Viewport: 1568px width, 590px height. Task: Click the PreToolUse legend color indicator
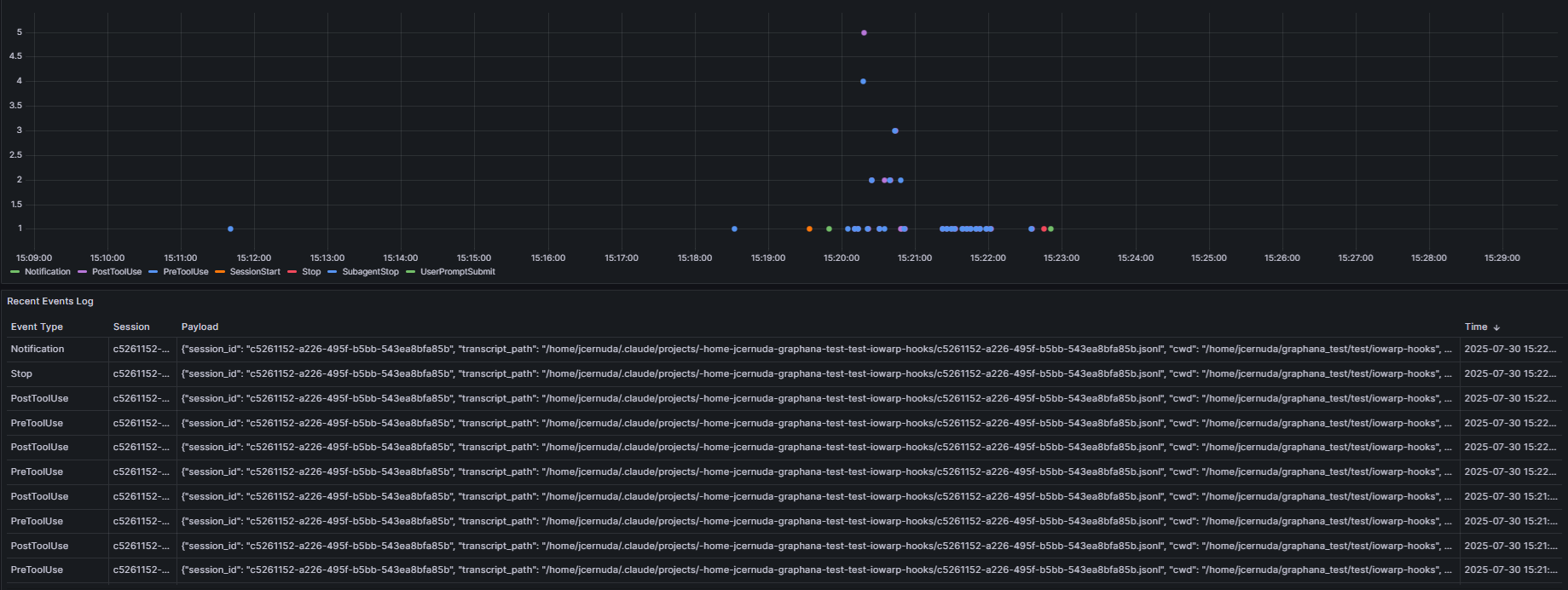(x=153, y=272)
